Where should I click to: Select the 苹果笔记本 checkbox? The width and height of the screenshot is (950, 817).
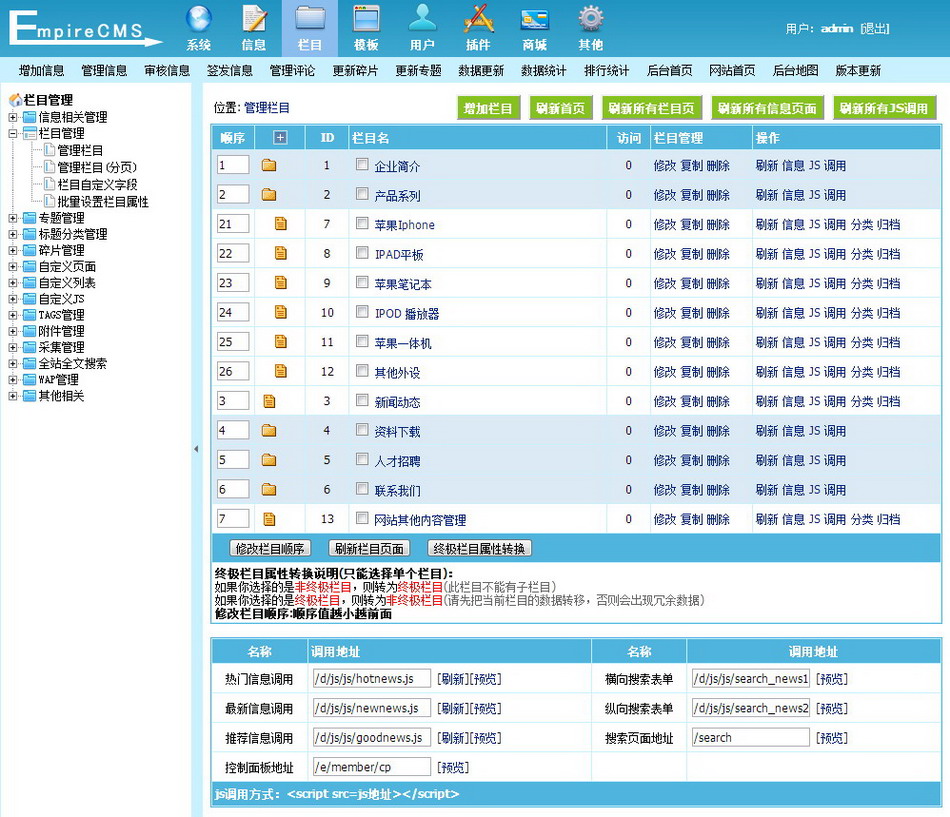click(x=362, y=282)
